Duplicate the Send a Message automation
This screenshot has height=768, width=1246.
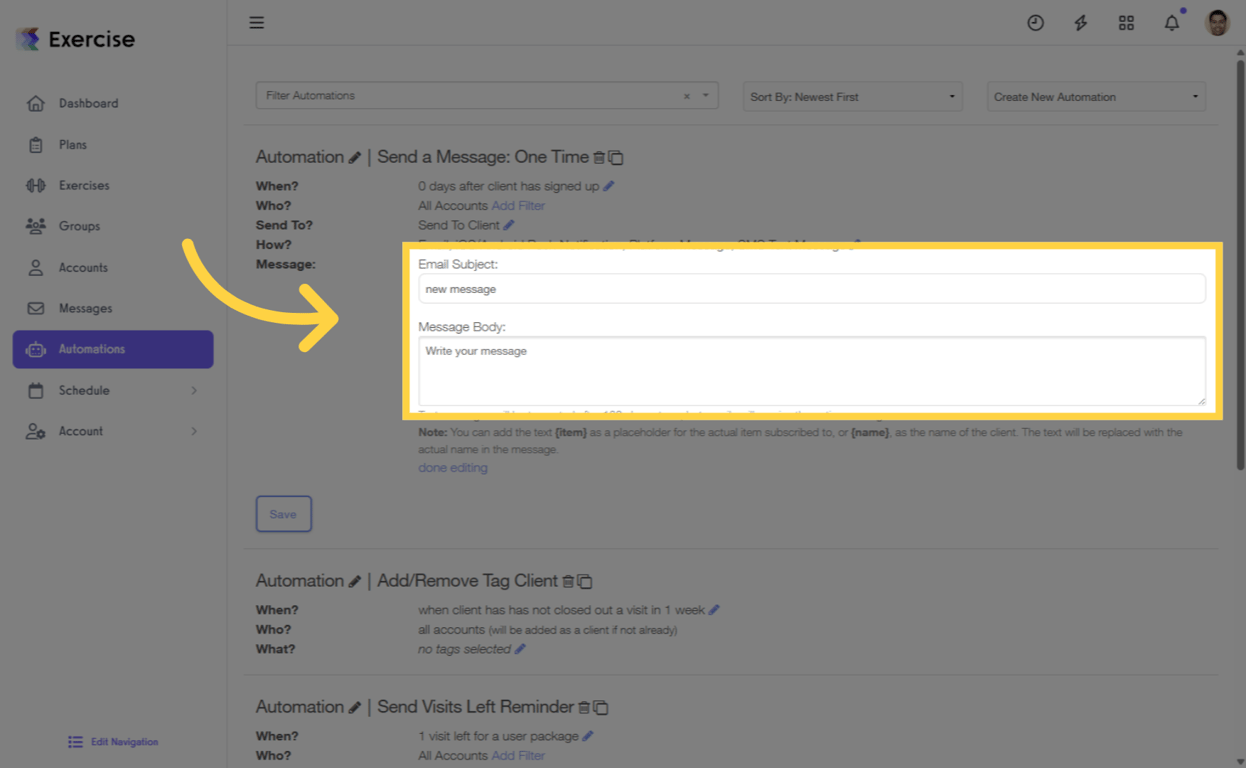616,158
